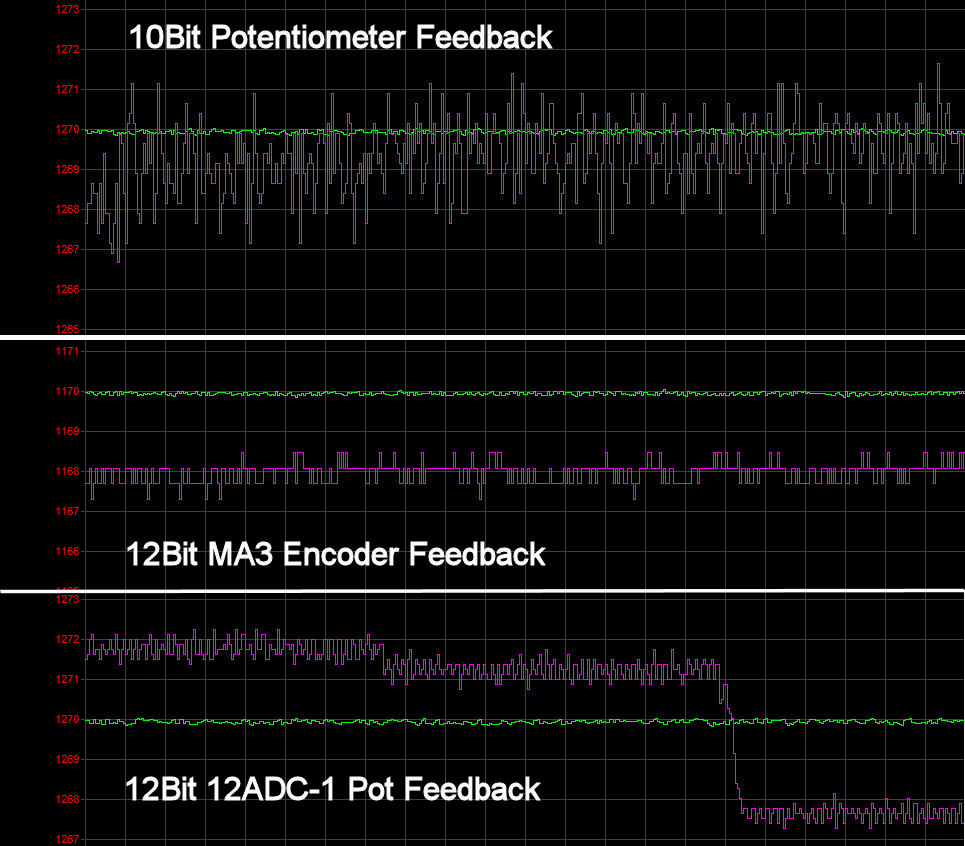This screenshot has width=965, height=846.
Task: Click the steep magenta drop in bottom chart
Action: (735, 760)
